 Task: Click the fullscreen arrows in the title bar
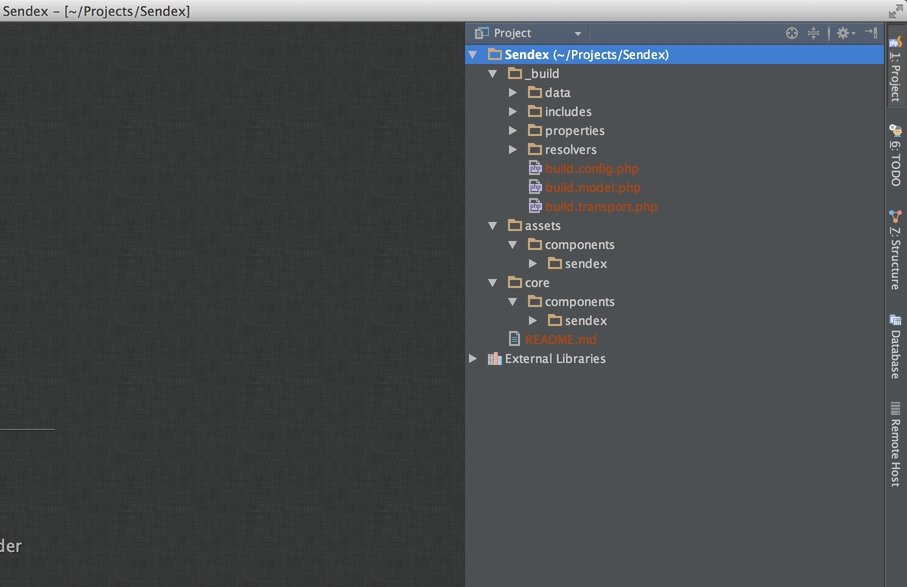coord(895,10)
